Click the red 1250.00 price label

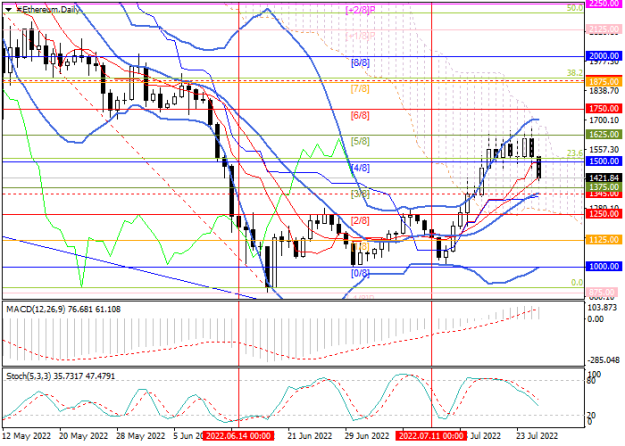click(604, 214)
